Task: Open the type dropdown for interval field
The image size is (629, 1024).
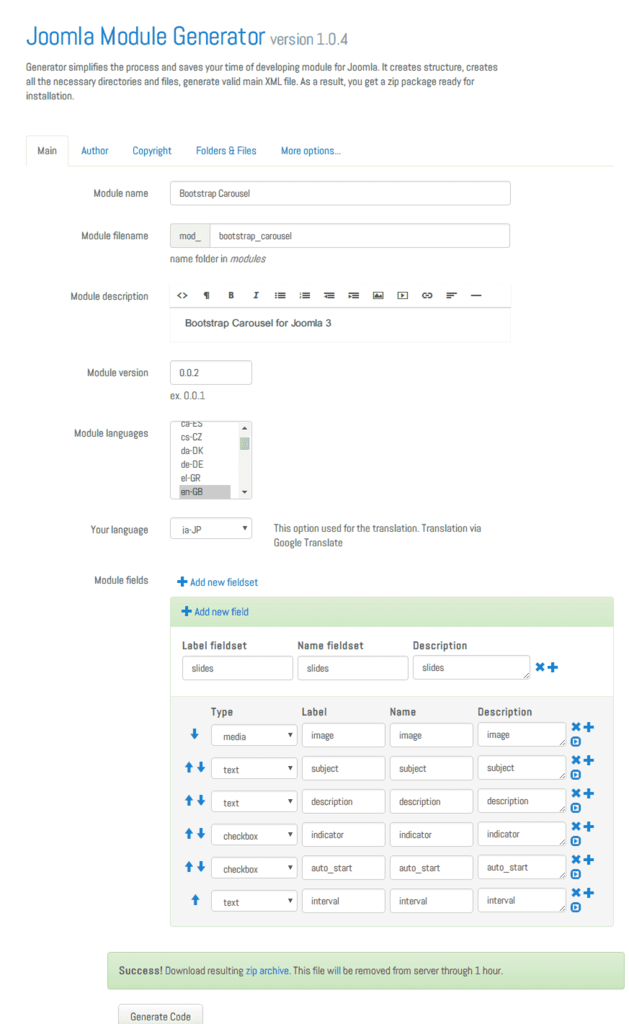Action: point(254,902)
